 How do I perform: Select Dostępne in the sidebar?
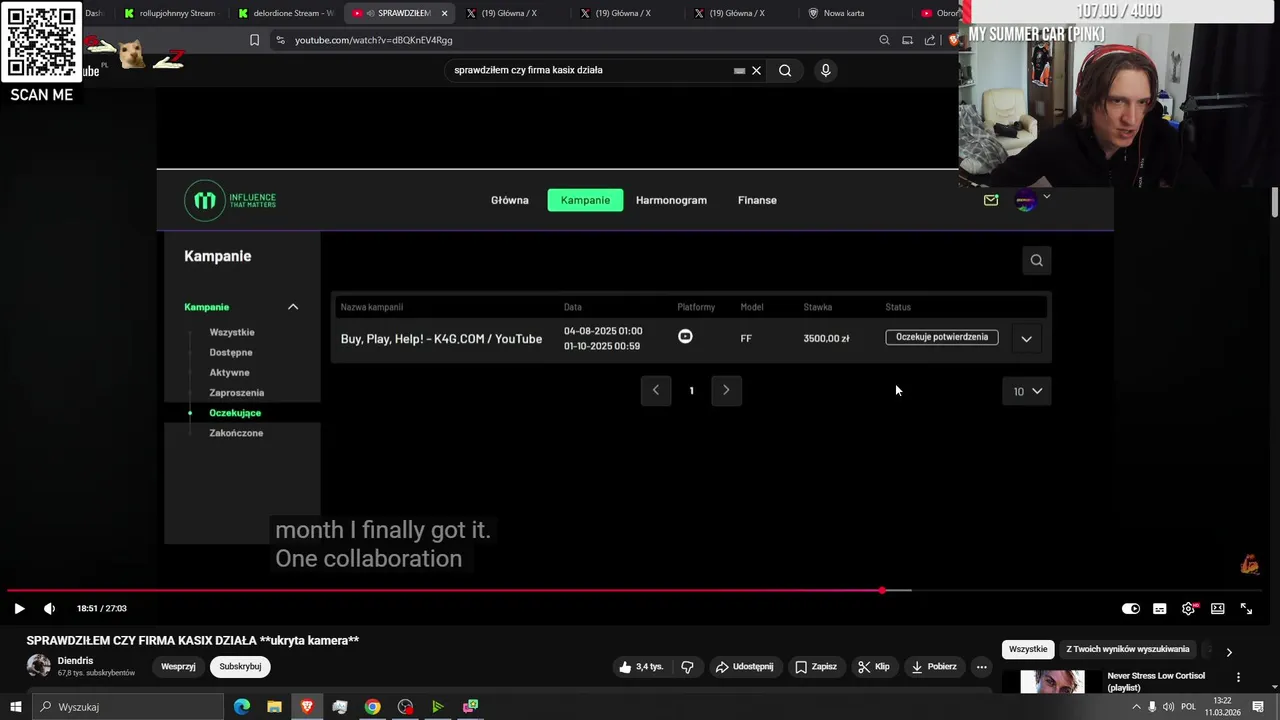click(x=231, y=352)
